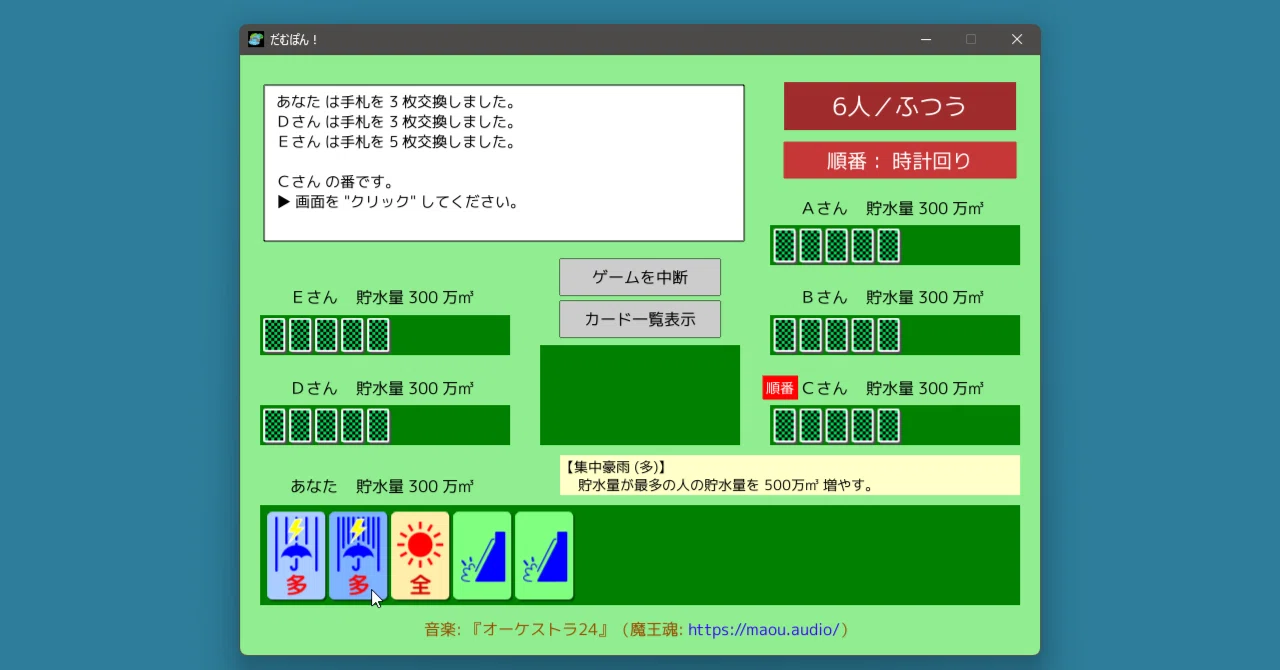
Task: Minimize the だむぽん！ window
Action: click(x=926, y=39)
